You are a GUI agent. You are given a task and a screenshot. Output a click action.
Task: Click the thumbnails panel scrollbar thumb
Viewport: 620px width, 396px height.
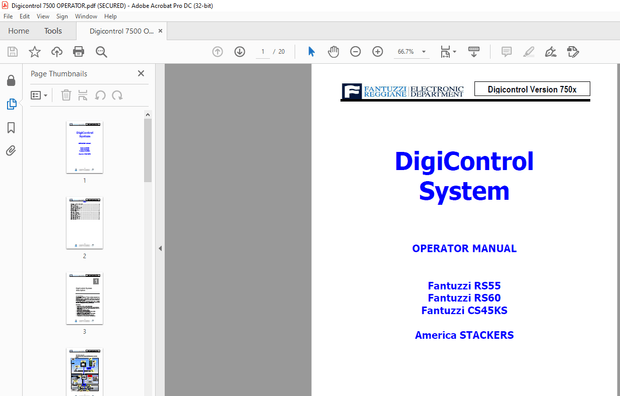(147, 150)
